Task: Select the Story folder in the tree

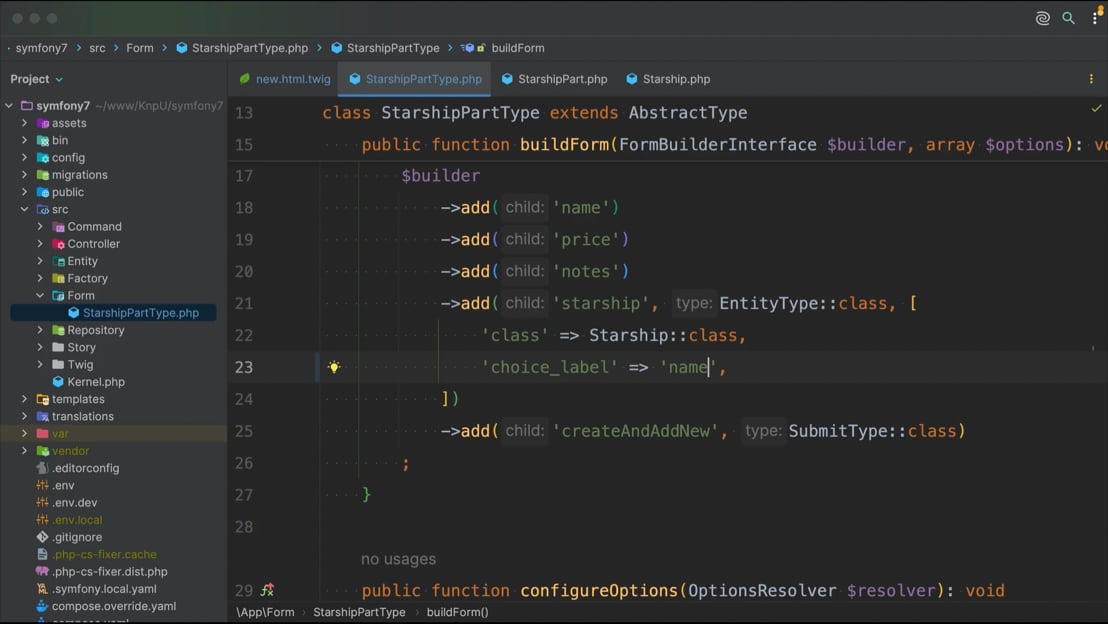Action: 81,347
